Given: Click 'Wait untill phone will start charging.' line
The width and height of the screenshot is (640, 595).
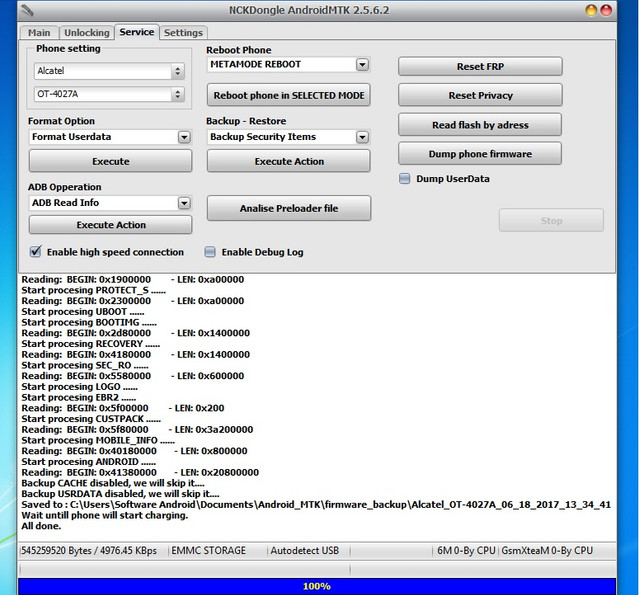Looking at the screenshot, I should tap(105, 515).
